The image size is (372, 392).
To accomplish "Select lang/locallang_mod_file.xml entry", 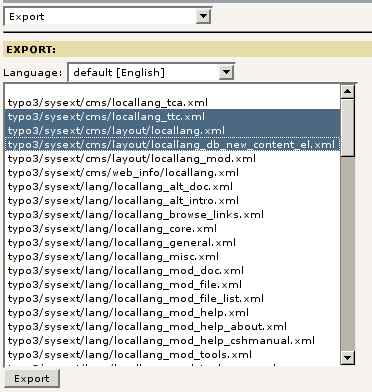I will click(173, 284).
